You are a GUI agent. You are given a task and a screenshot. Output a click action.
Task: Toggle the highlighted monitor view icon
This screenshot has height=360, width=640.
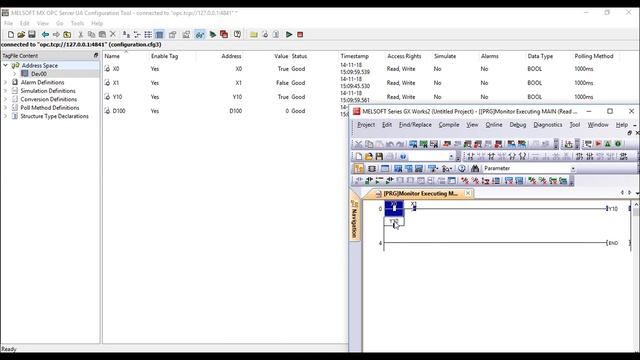coord(200,35)
